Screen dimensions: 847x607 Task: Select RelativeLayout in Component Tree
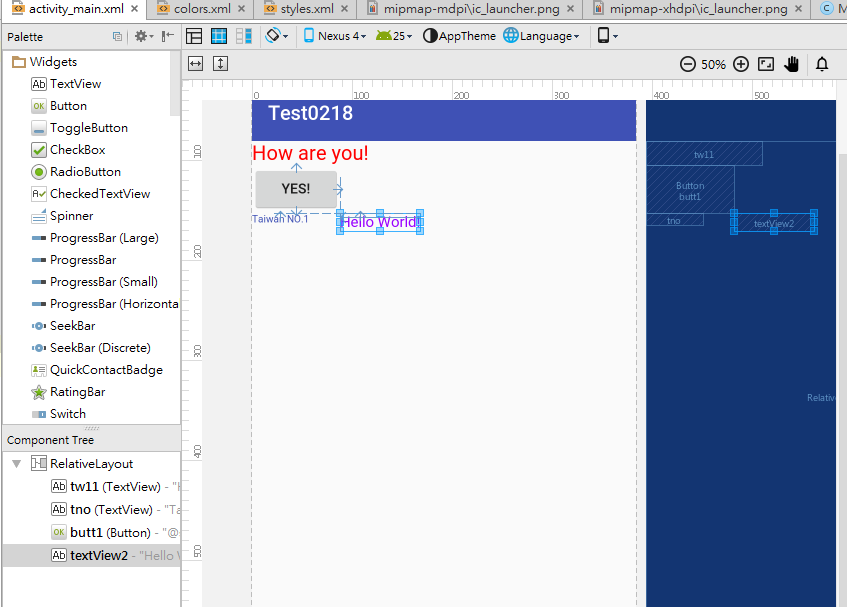click(x=91, y=464)
